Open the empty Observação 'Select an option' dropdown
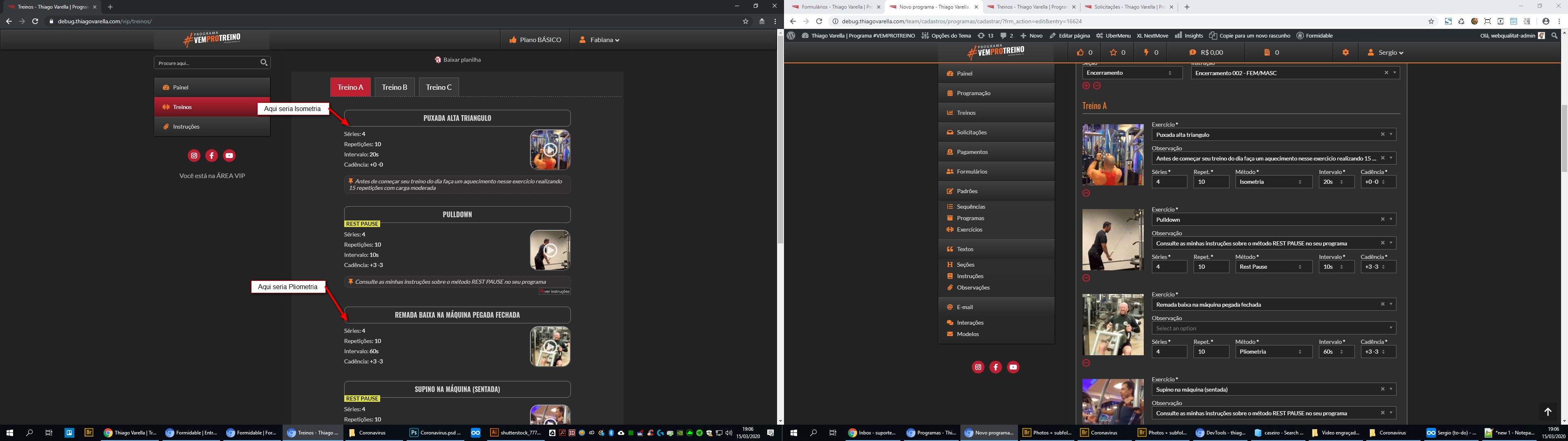 [x=1273, y=328]
